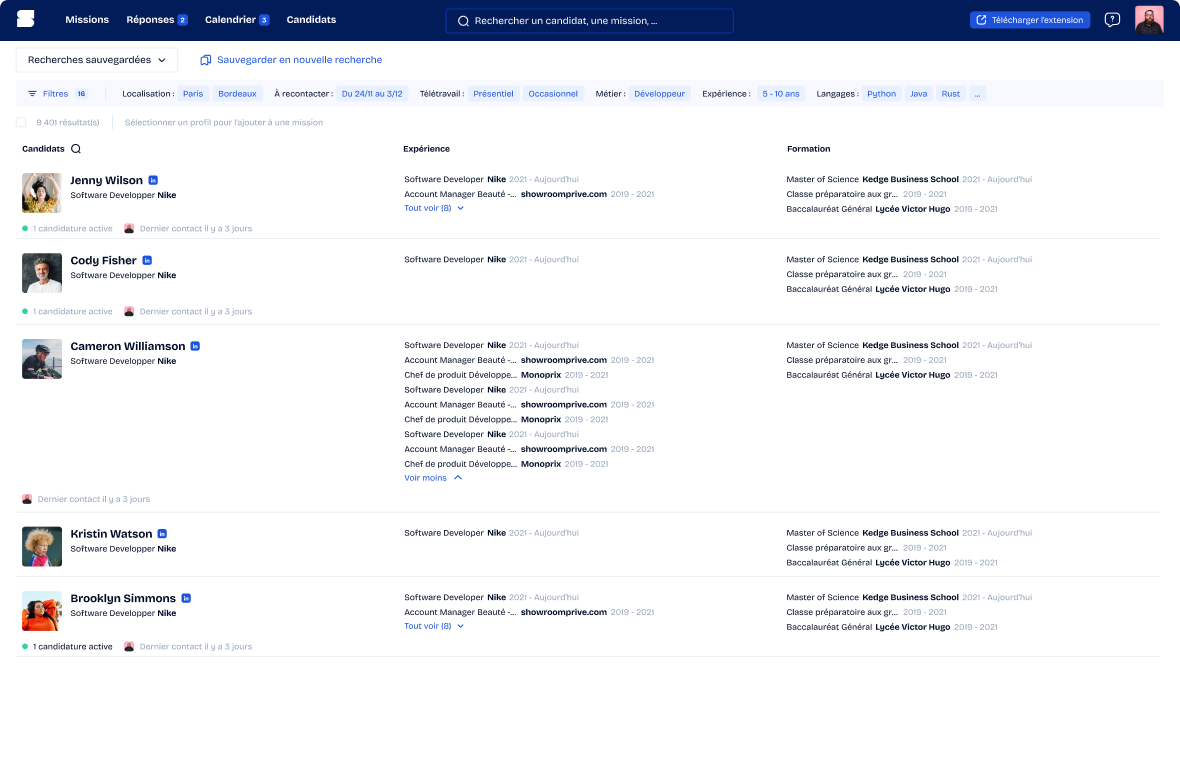Click Cody Fisher's LinkedIn badge icon
Viewport: 1180px width, 768px height.
(x=147, y=260)
